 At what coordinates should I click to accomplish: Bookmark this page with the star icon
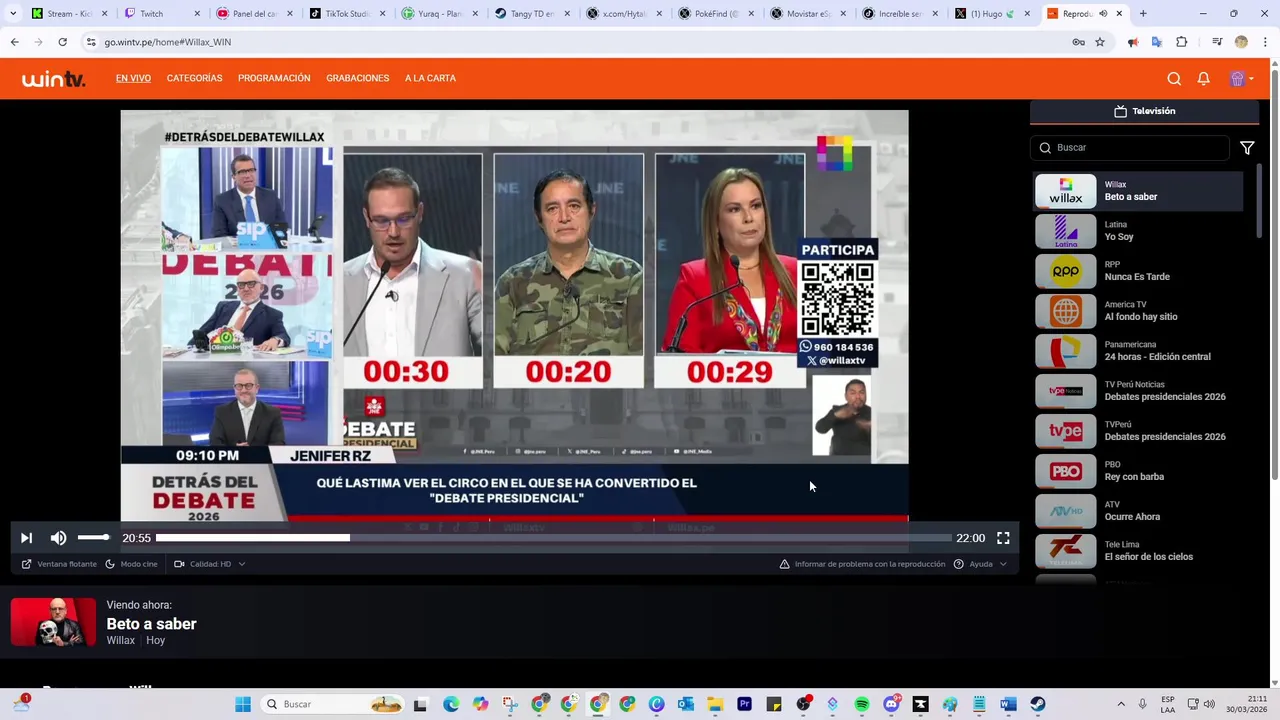(1100, 42)
